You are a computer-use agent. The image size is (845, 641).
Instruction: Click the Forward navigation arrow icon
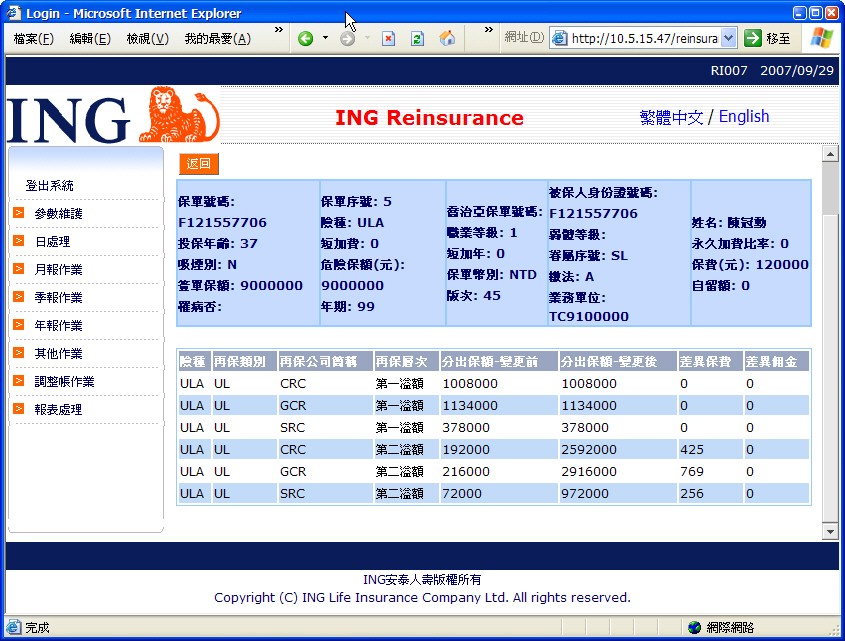(x=348, y=38)
